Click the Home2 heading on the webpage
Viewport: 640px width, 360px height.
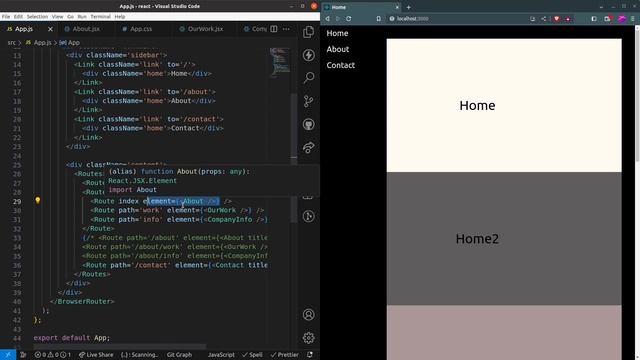477,239
